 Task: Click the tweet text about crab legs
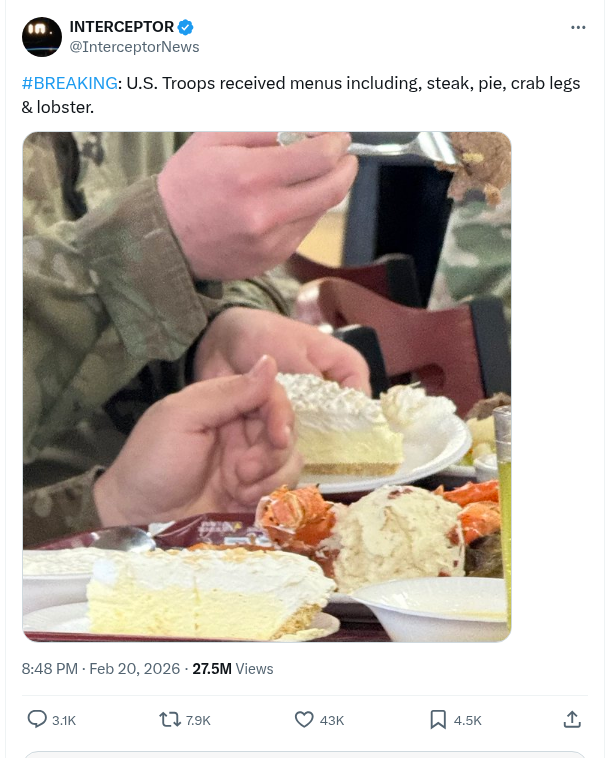click(x=301, y=95)
